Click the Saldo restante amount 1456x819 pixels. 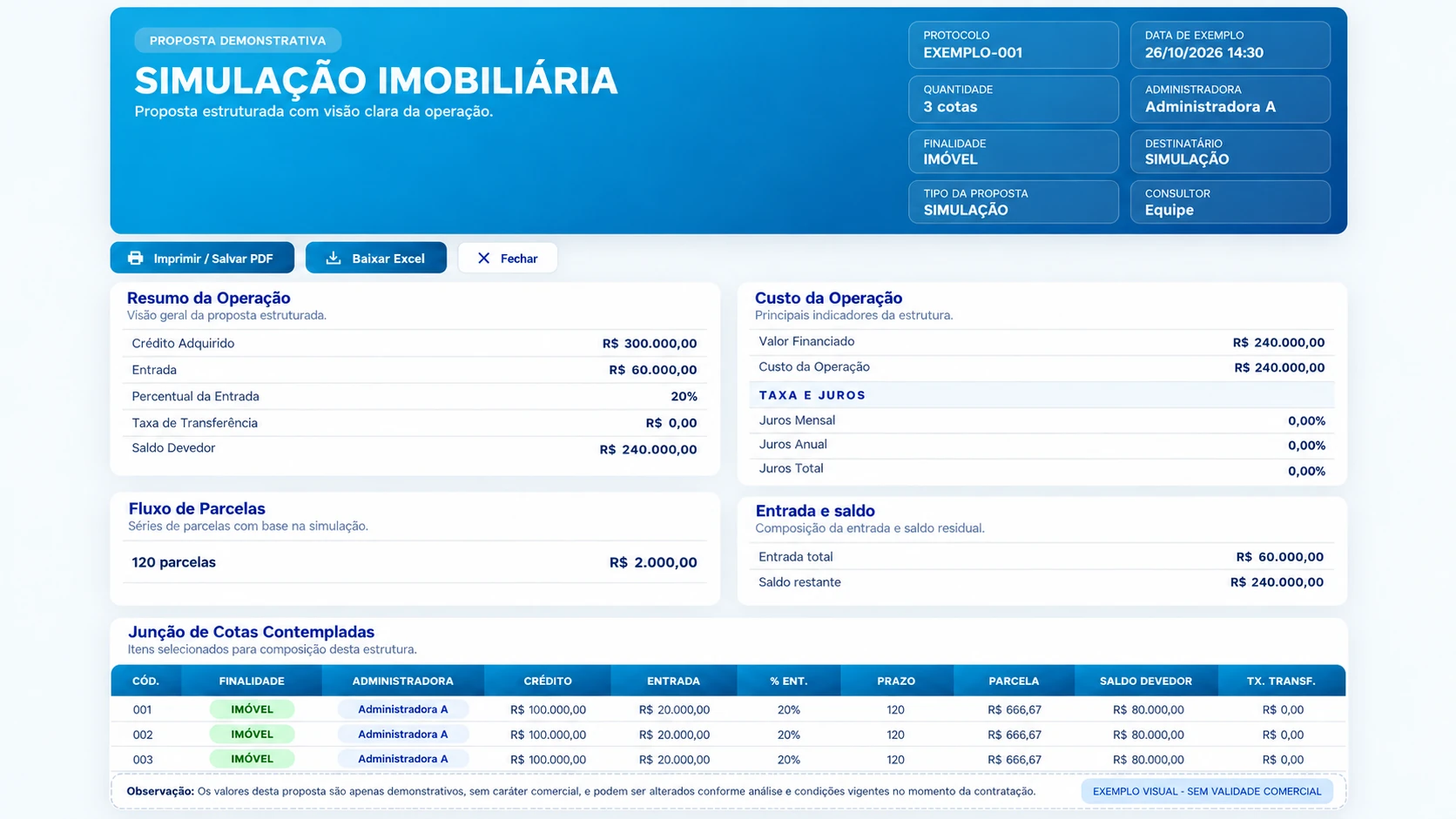[x=1277, y=582]
